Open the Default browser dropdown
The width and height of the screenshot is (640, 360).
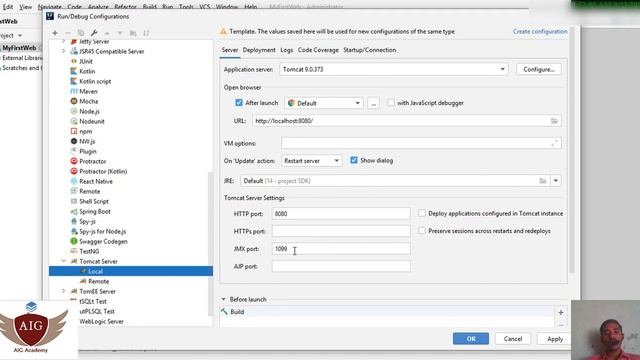[x=324, y=103]
